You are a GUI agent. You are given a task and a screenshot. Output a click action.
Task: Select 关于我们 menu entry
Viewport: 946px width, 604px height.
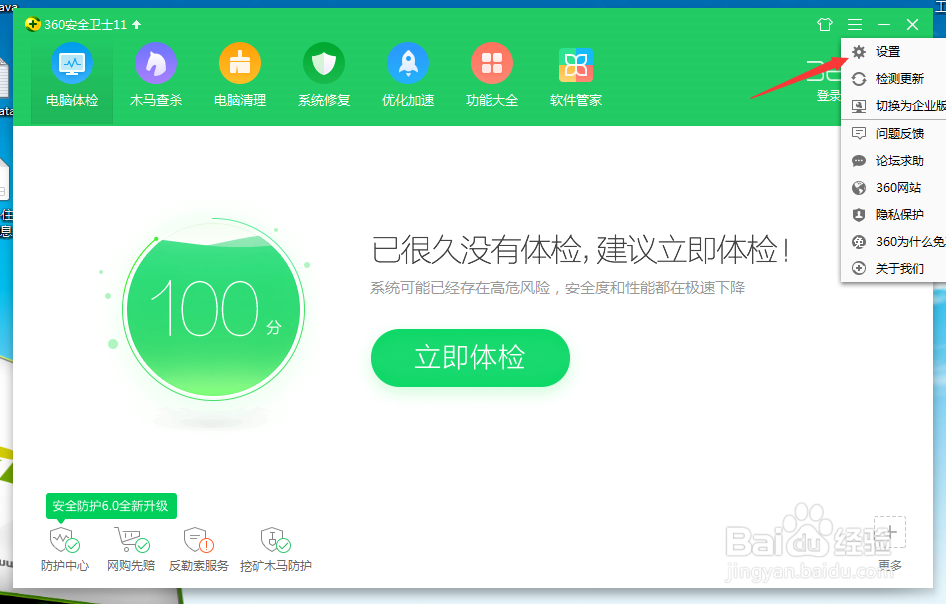tap(894, 269)
